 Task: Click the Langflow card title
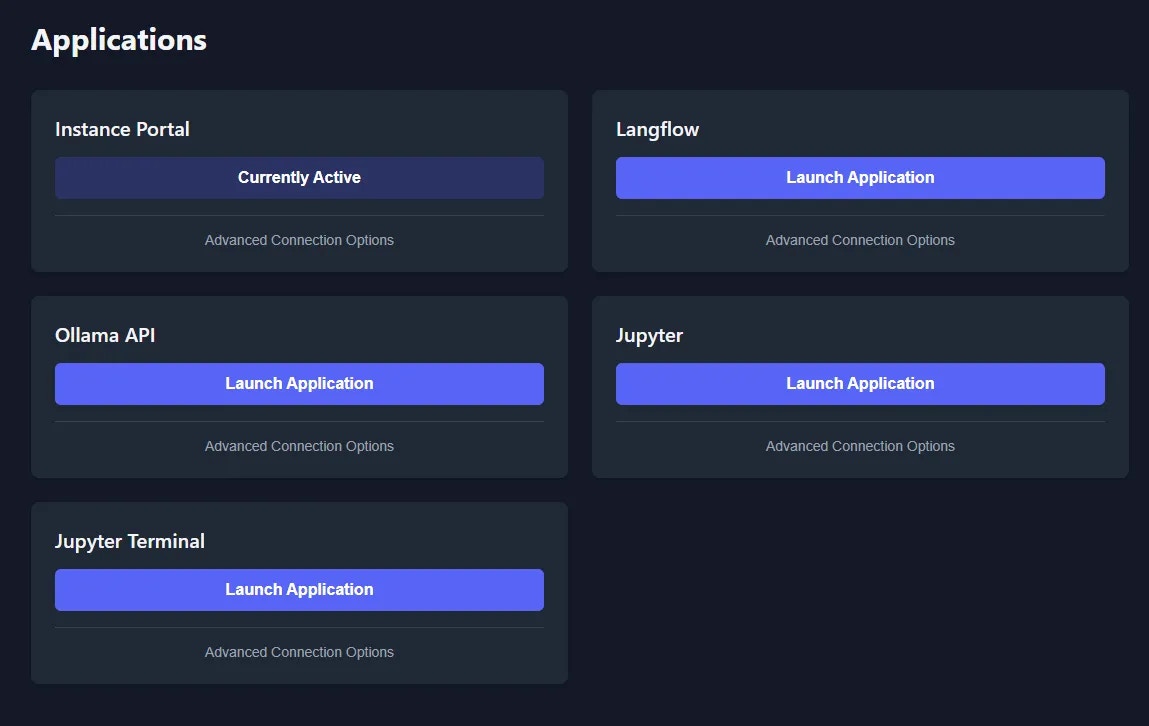coord(657,130)
